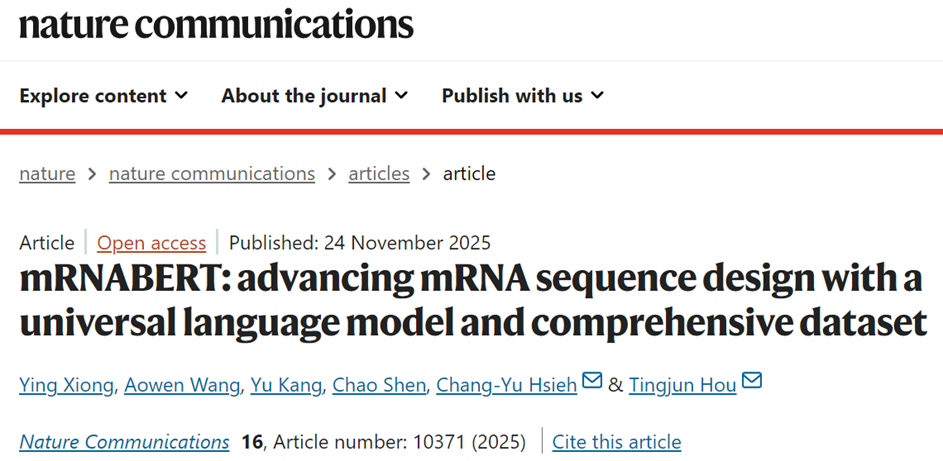
Task: Open the About the journal menu
Action: tap(304, 96)
